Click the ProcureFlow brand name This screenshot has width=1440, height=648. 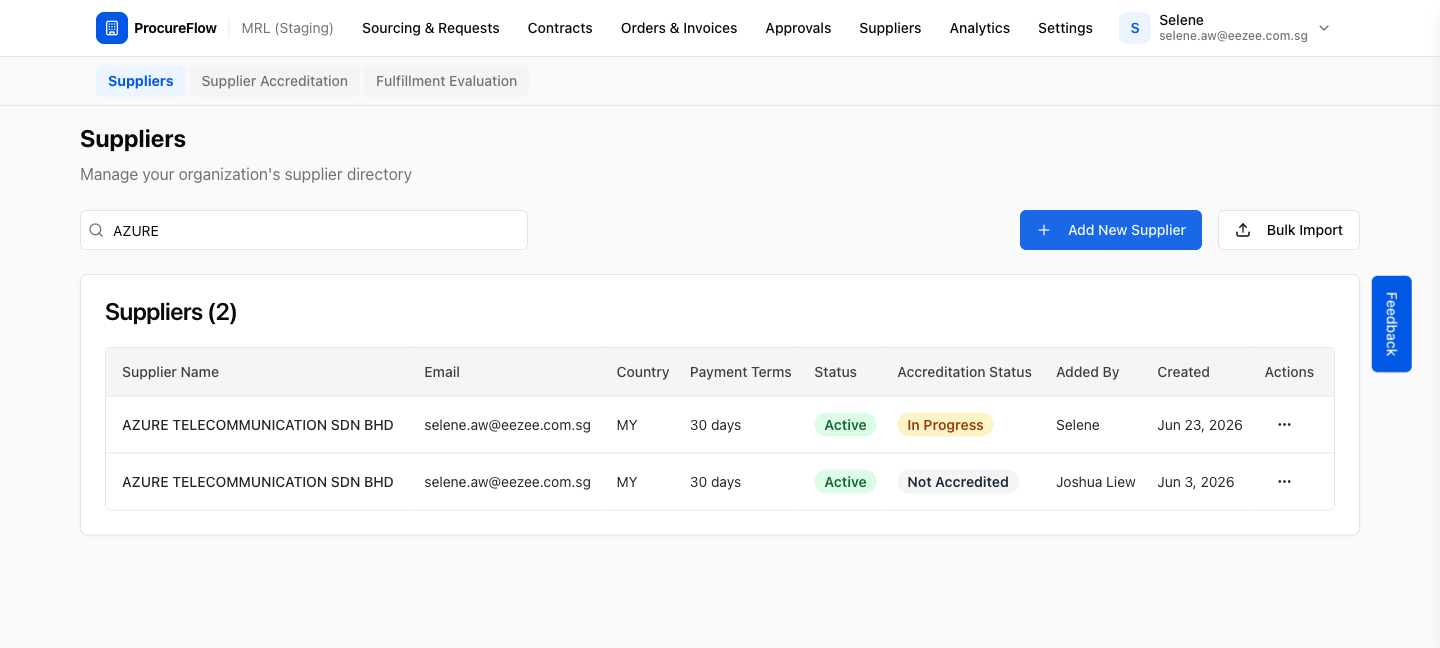[x=175, y=28]
